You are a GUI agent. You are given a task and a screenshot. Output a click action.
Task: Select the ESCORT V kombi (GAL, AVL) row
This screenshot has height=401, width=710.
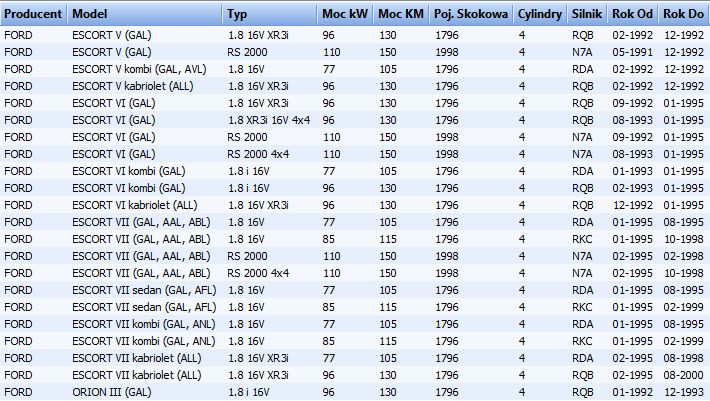tap(355, 69)
